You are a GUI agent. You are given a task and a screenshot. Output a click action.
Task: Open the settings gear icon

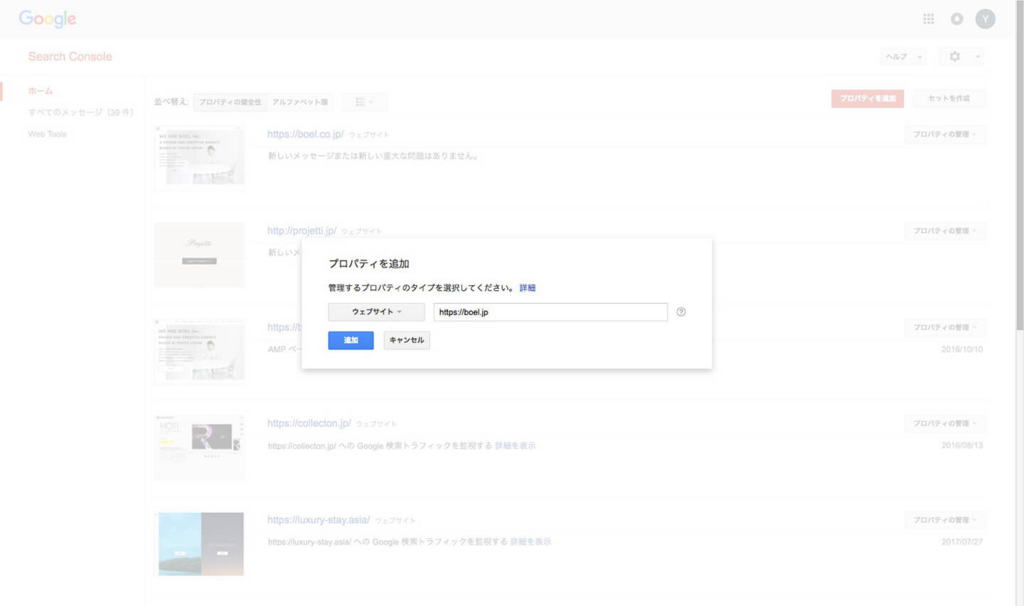[955, 57]
